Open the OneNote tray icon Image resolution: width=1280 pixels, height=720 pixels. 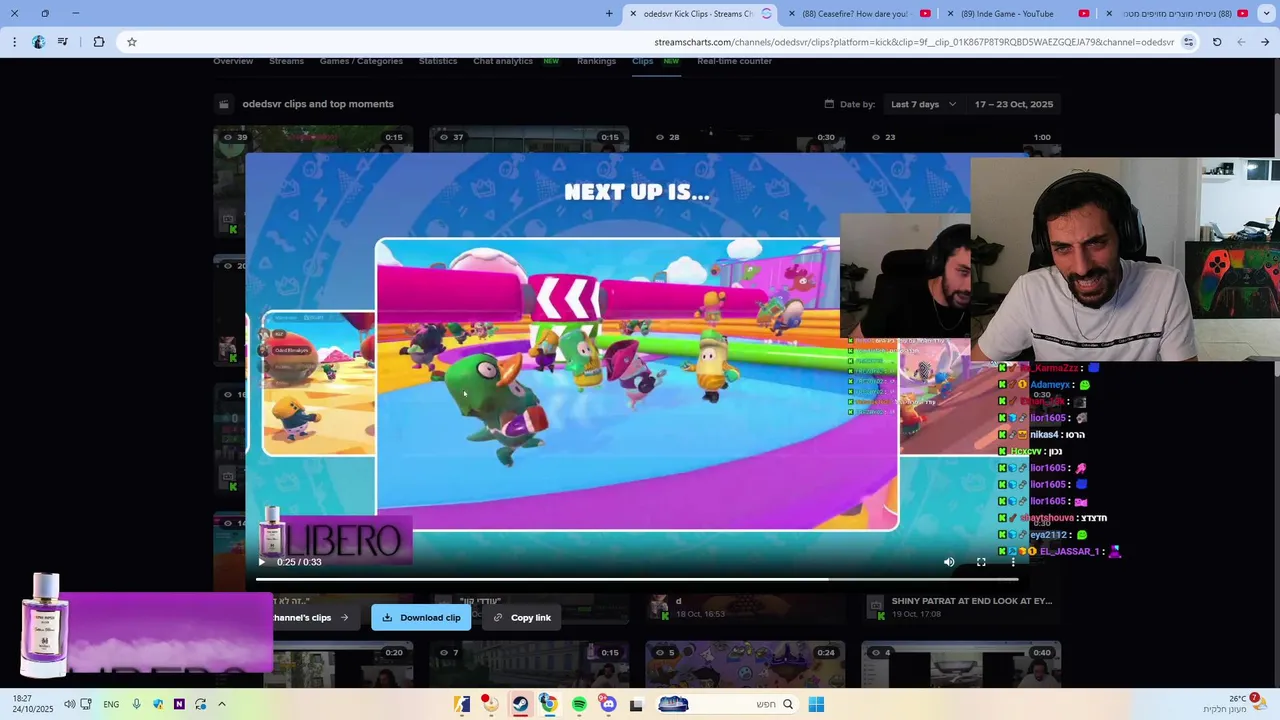click(179, 704)
